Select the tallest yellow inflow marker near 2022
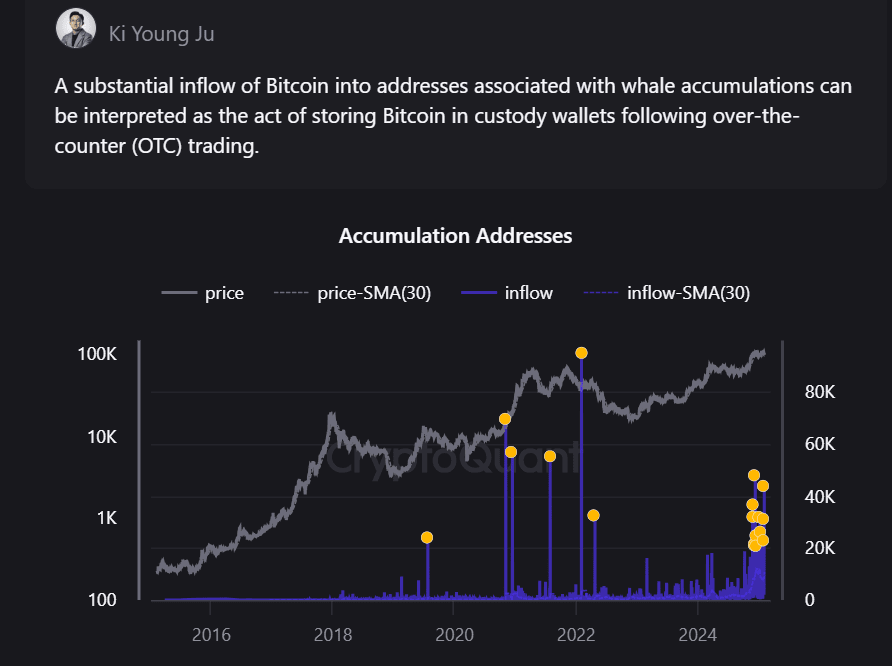892x666 pixels. pyautogui.click(x=581, y=353)
